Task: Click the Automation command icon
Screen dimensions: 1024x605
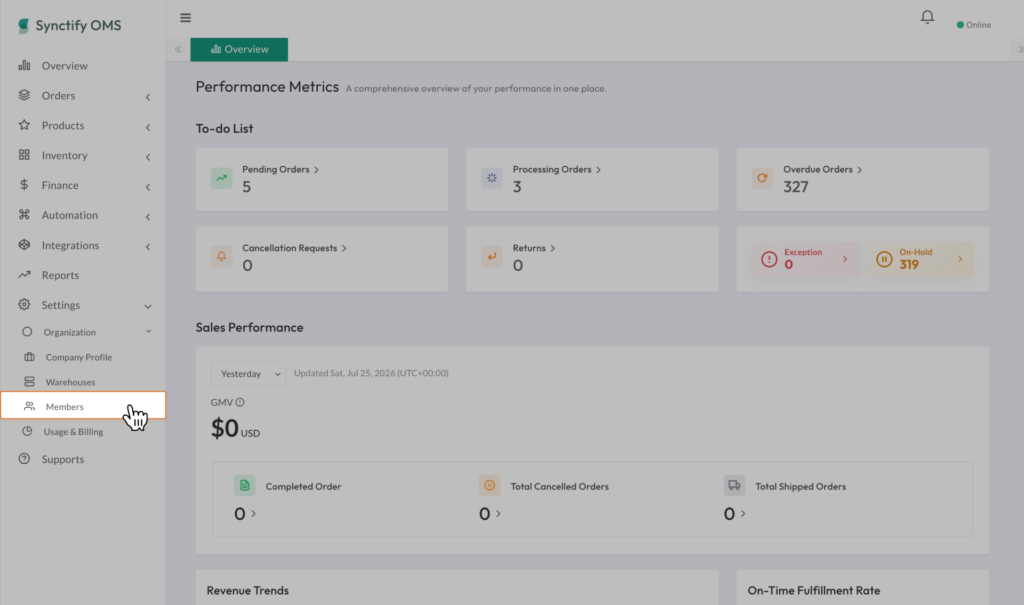Action: [24, 214]
